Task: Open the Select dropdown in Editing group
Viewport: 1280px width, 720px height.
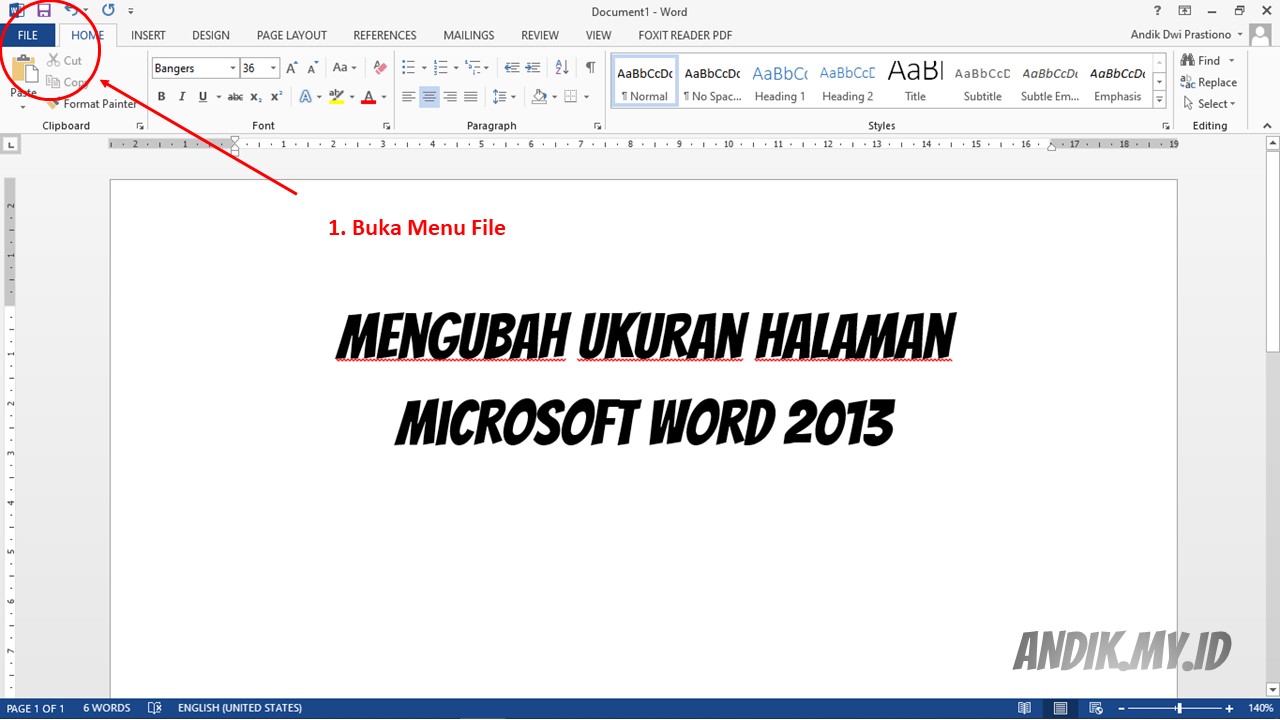Action: [x=1209, y=104]
